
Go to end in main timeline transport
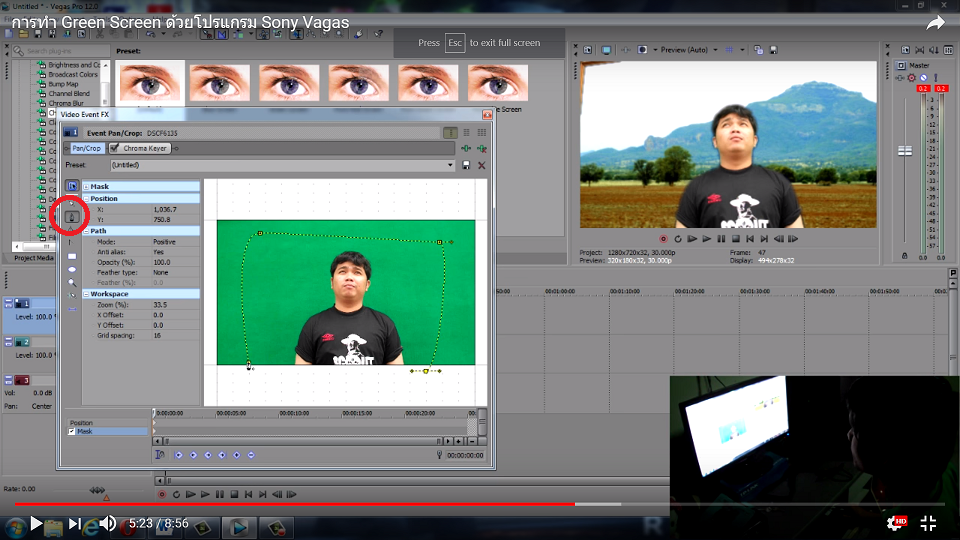(263, 494)
